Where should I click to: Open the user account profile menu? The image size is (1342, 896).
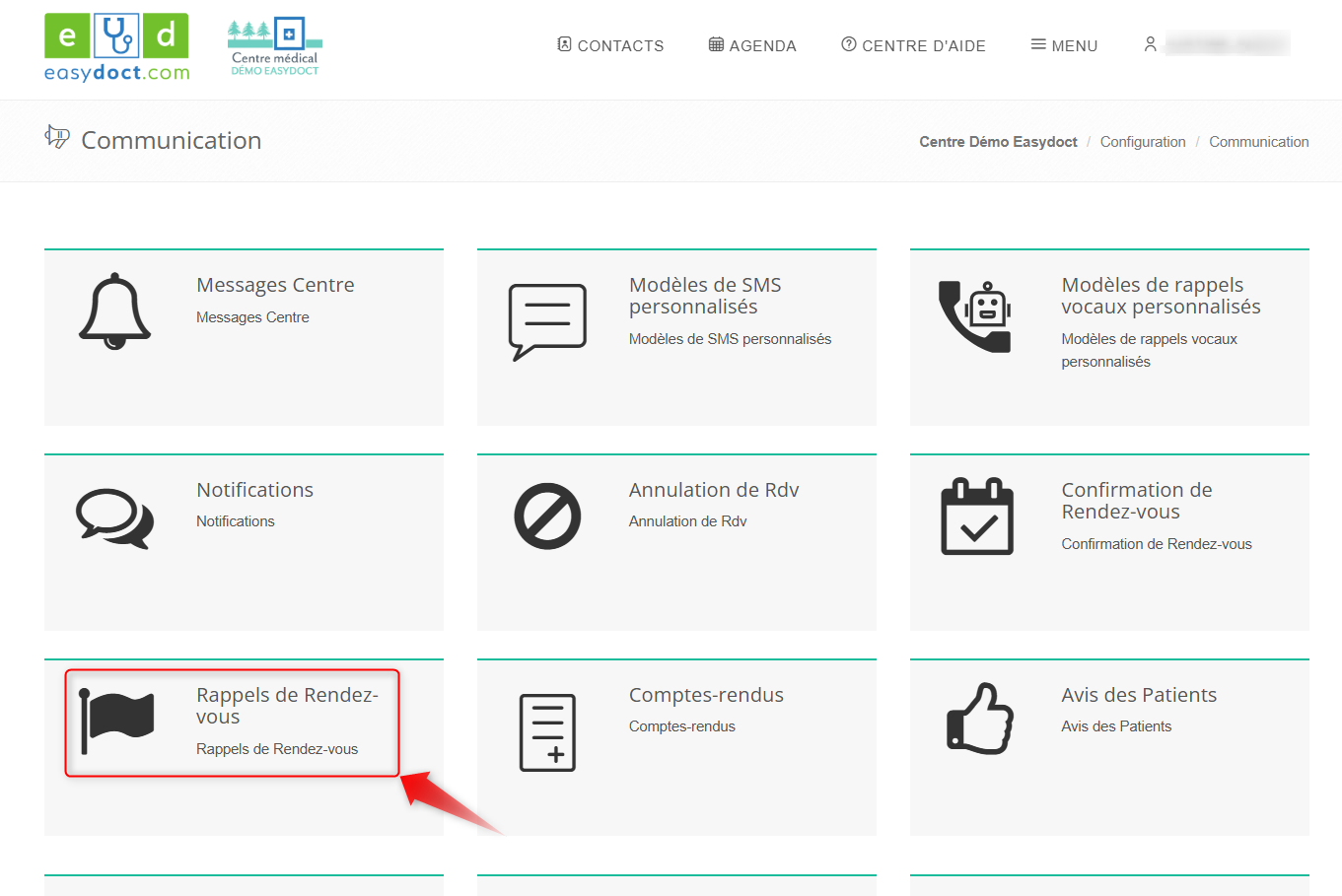tap(1216, 44)
